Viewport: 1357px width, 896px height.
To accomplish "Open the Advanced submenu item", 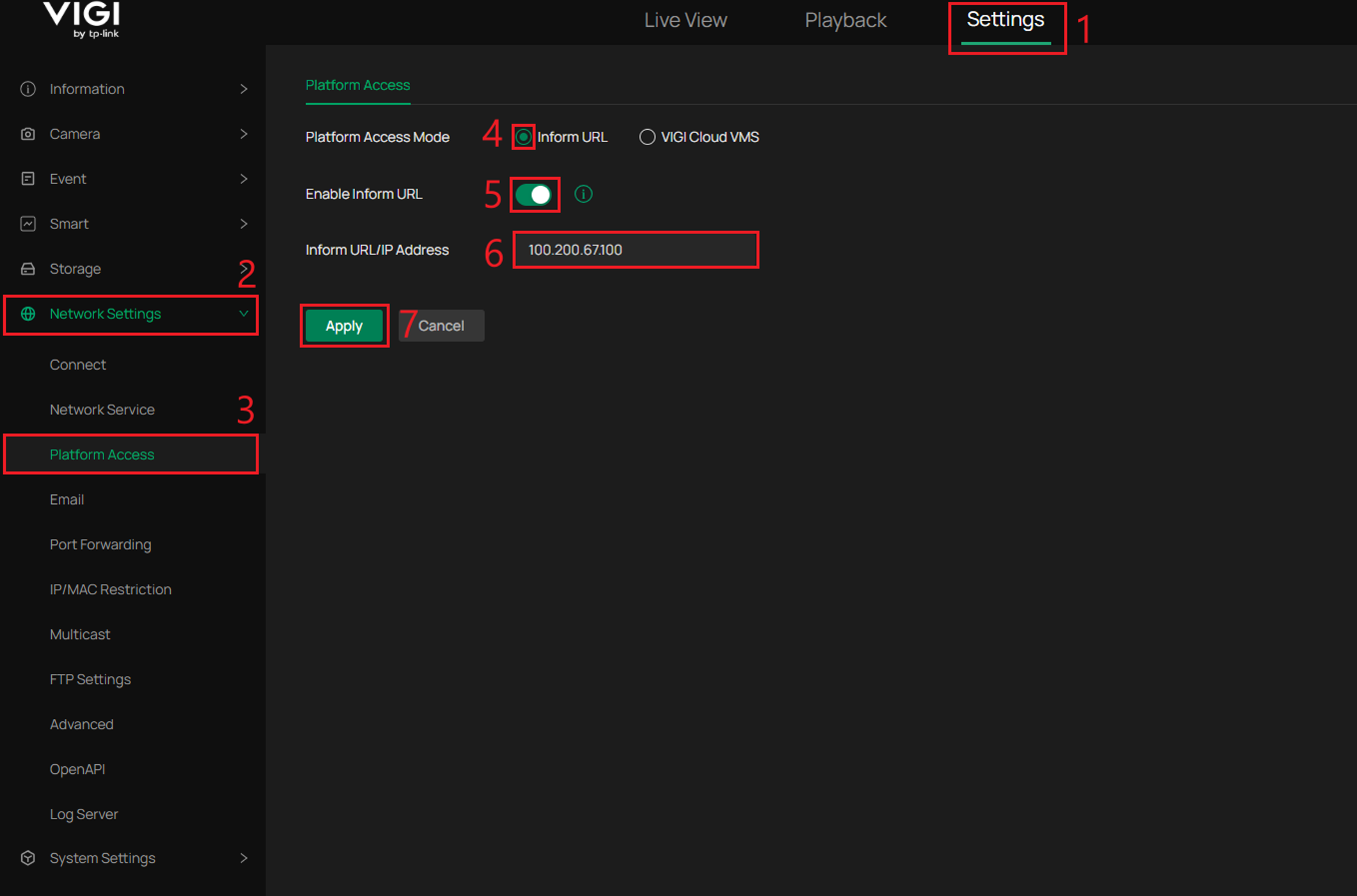I will pyautogui.click(x=82, y=724).
